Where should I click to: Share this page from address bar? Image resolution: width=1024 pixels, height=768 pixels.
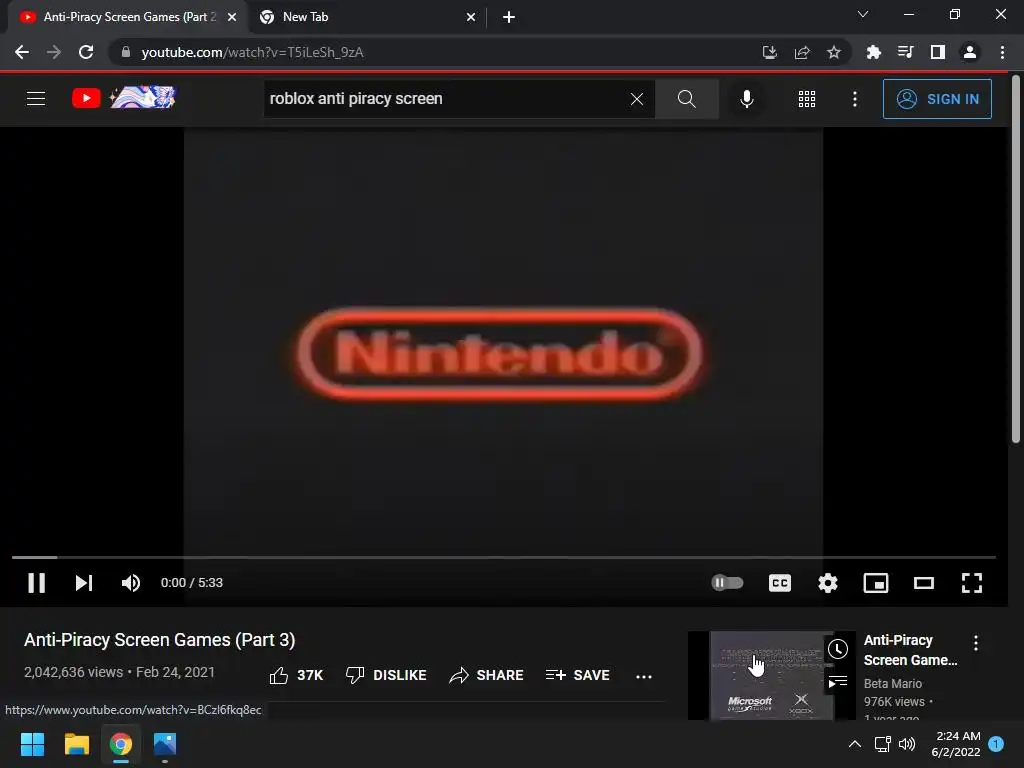coord(802,52)
